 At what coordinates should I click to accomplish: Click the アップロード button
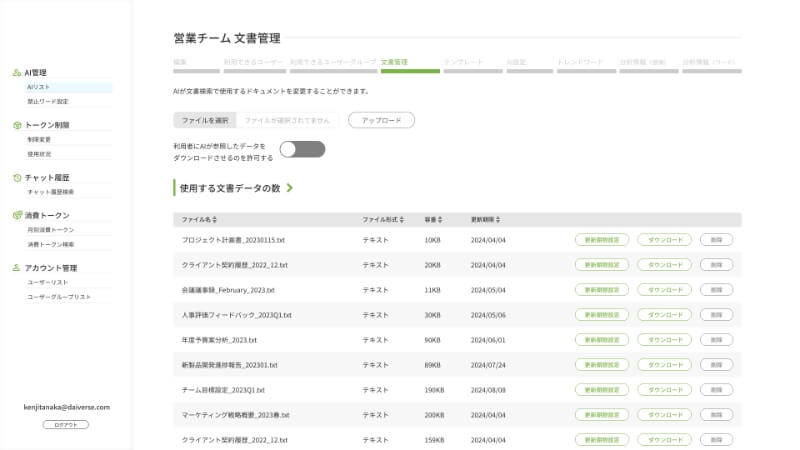[381, 120]
